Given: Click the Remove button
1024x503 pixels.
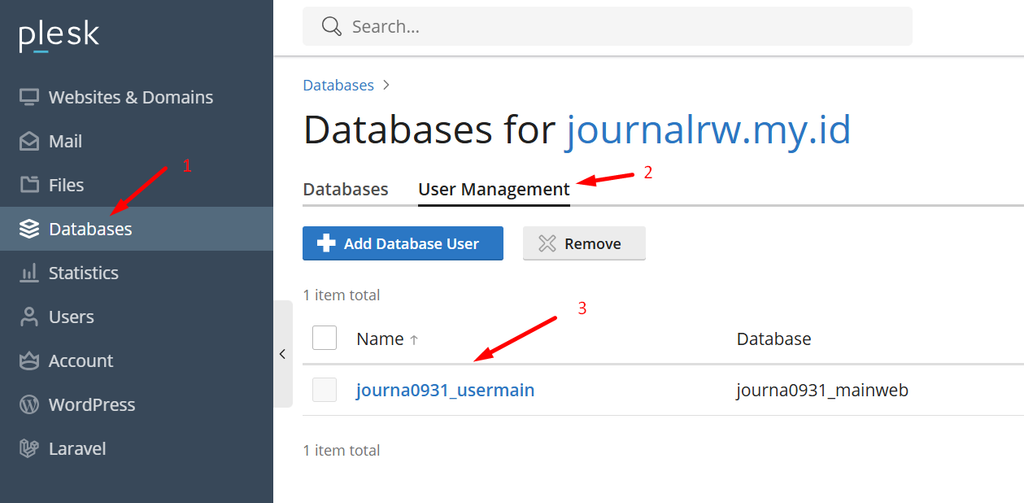Looking at the screenshot, I should (x=584, y=244).
